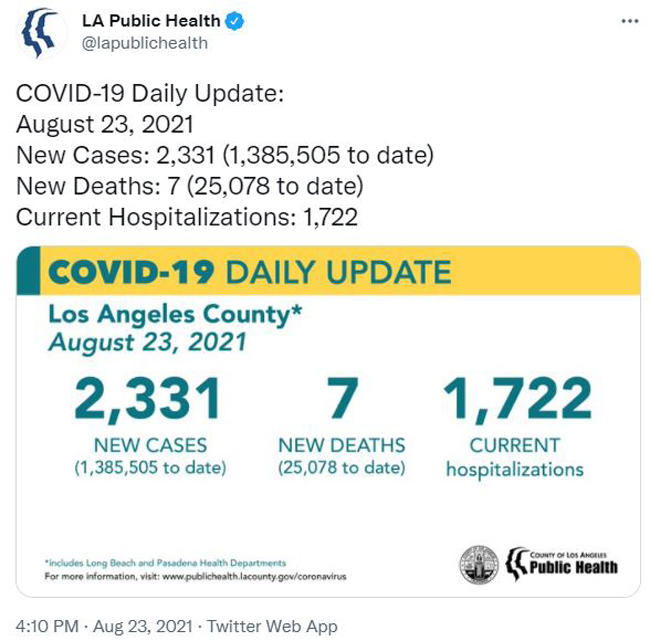The image size is (650, 641).
Task: Click the County of Los Angeles seal
Action: (x=479, y=565)
